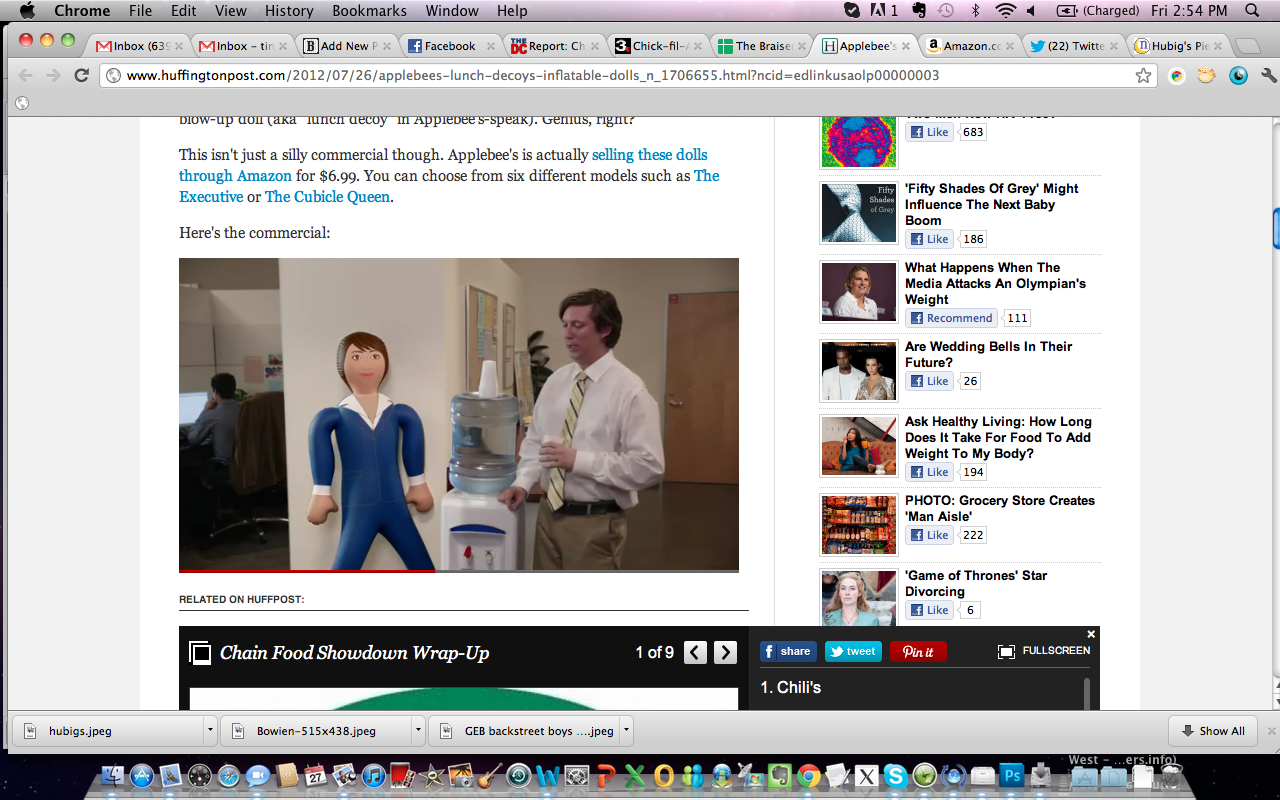Viewport: 1280px width, 800px height.
Task: Open the slideshow in FULLSCREEN
Action: pyautogui.click(x=1044, y=651)
